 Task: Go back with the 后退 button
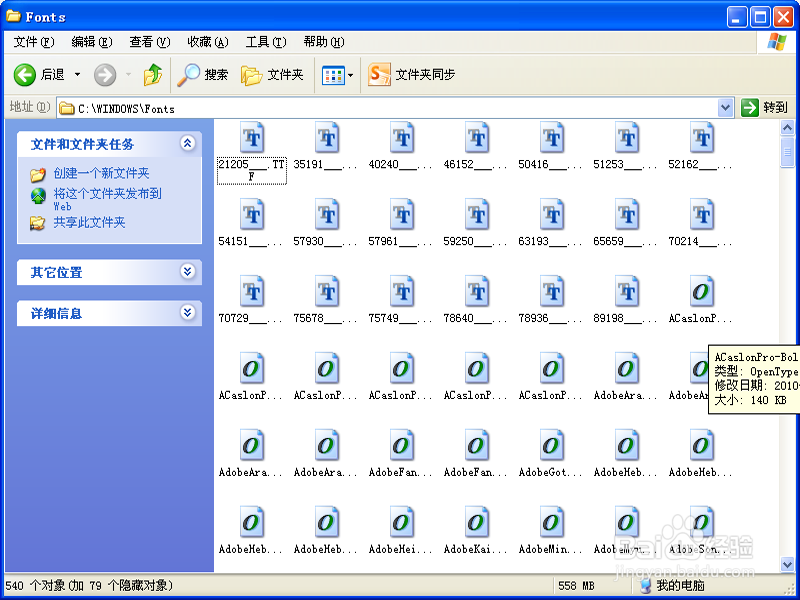coord(39,75)
